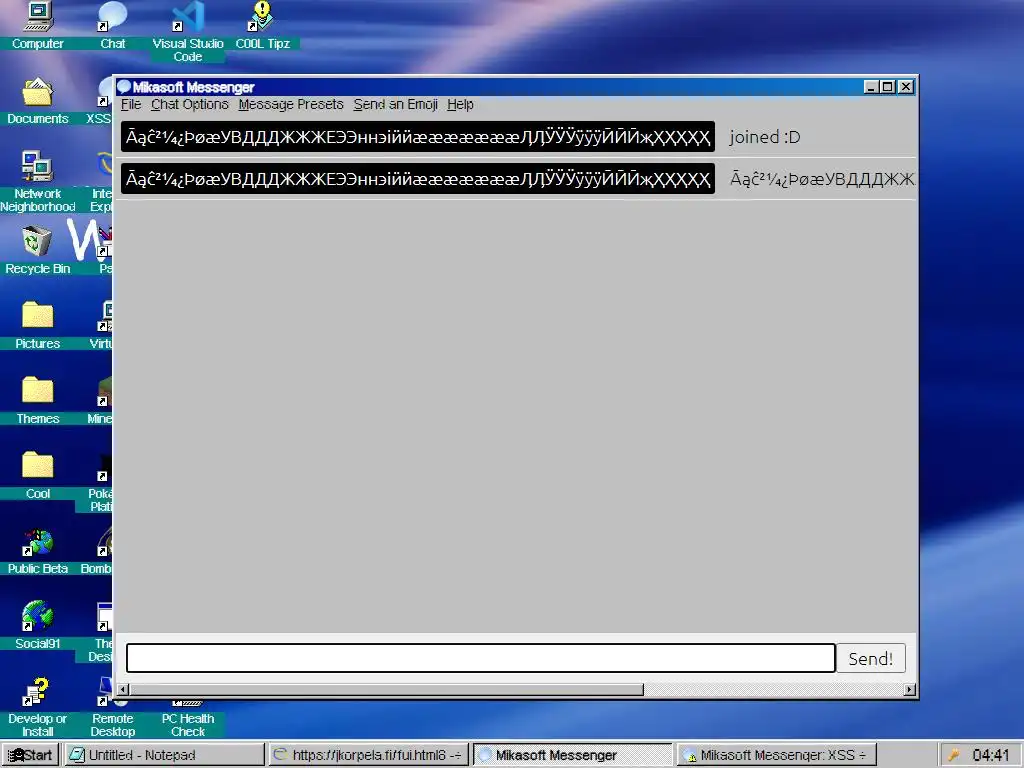1024x768 pixels.
Task: Close the Mikasoft Messenger window
Action: (906, 87)
